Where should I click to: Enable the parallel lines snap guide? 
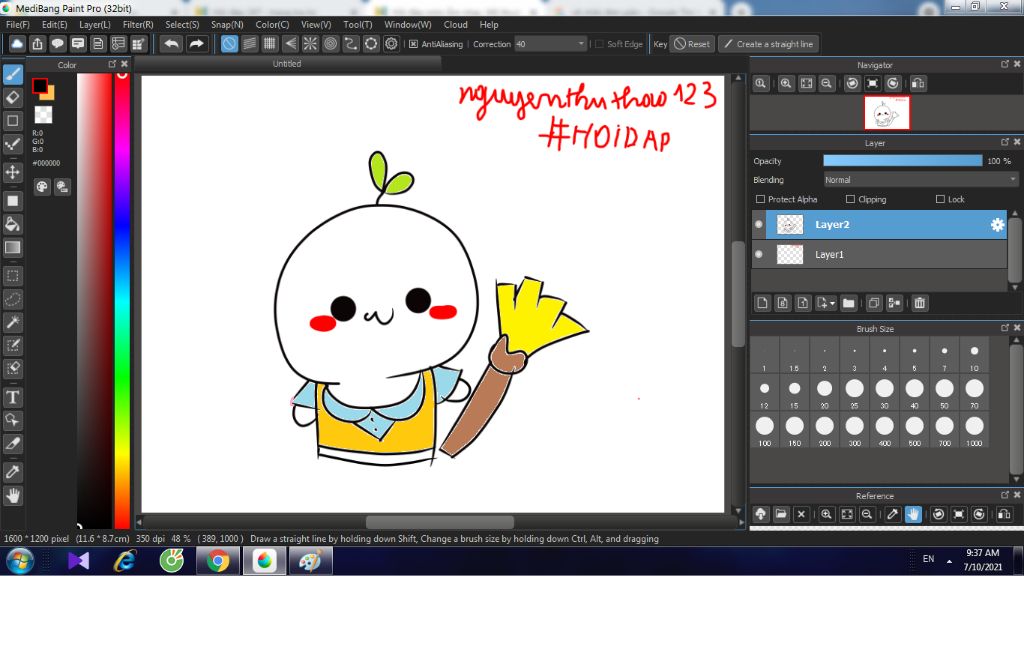click(249, 44)
